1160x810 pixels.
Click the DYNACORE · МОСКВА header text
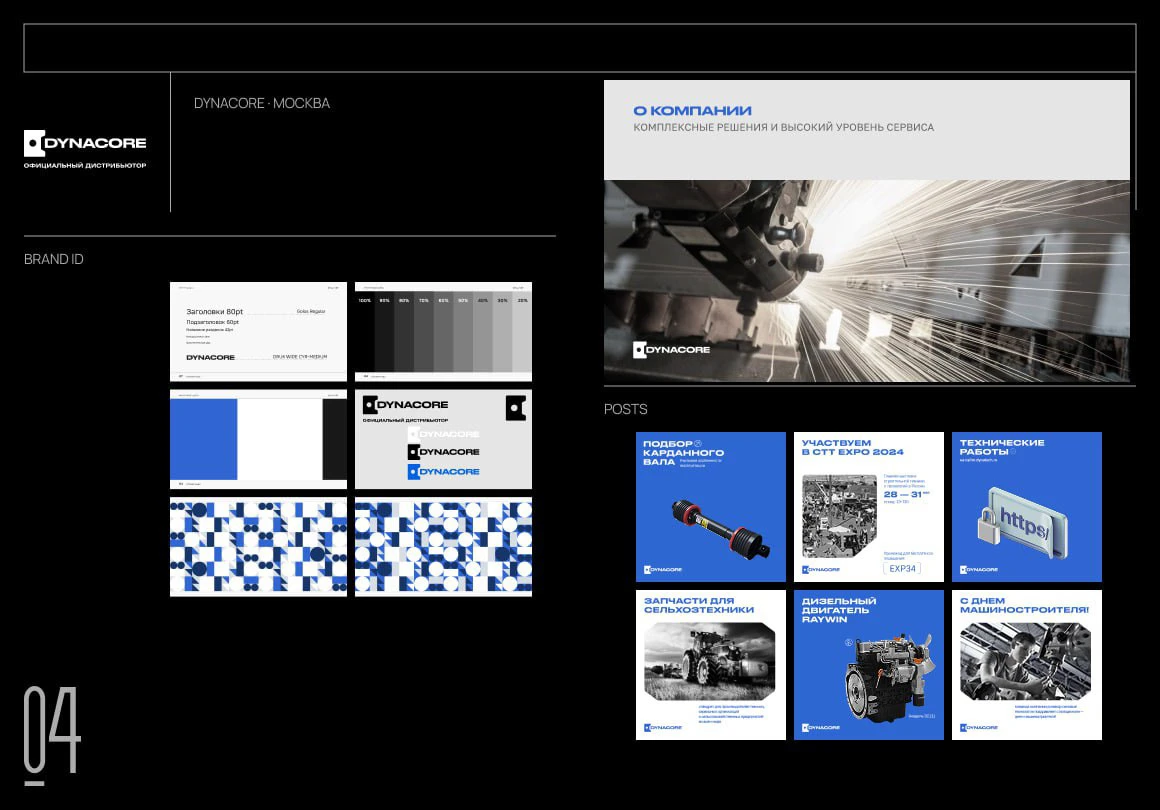261,103
